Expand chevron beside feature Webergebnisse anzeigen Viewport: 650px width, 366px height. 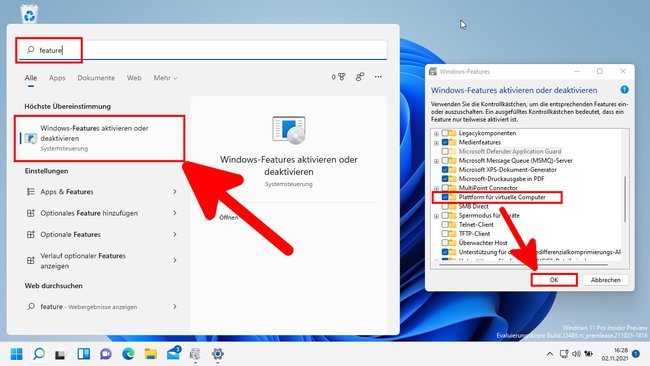pos(175,307)
